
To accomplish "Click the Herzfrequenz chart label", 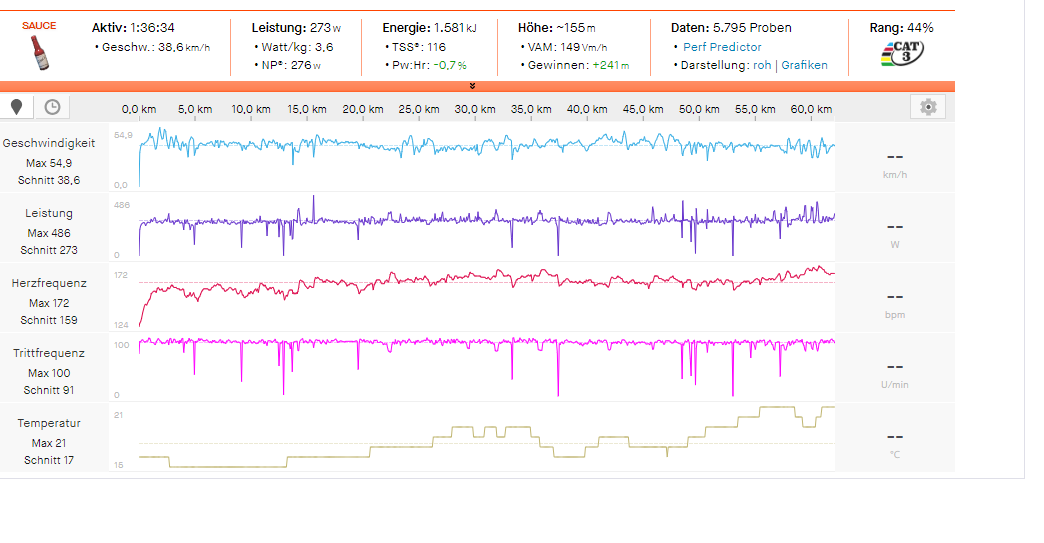I will 49,283.
